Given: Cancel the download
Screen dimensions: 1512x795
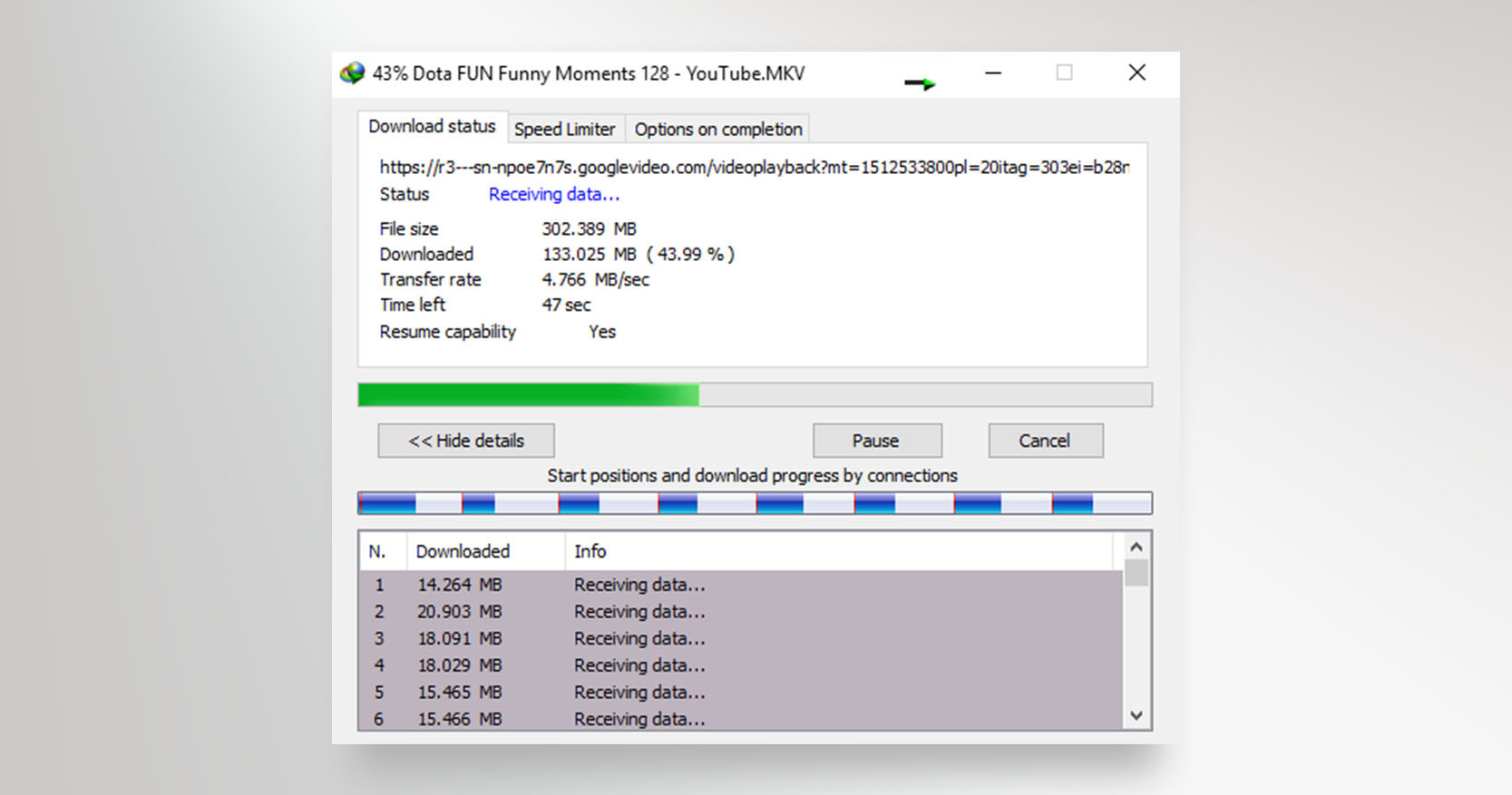Looking at the screenshot, I should (1046, 441).
